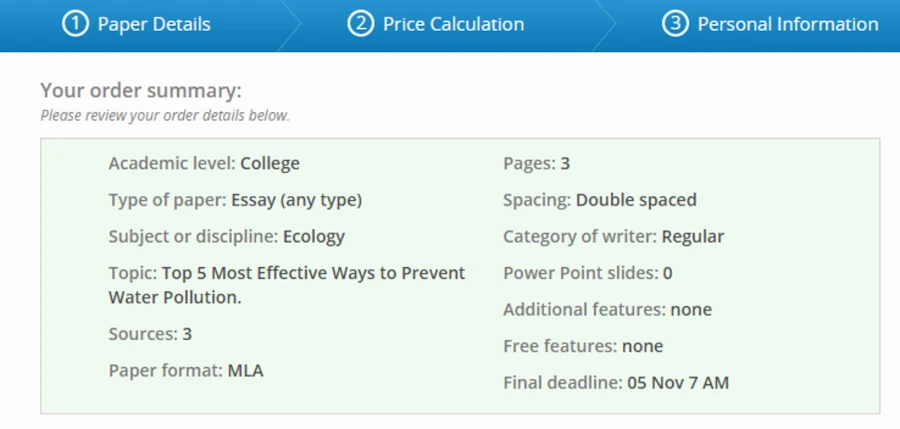The width and height of the screenshot is (900, 429).
Task: Click the "Your order summary" heading
Action: click(141, 90)
